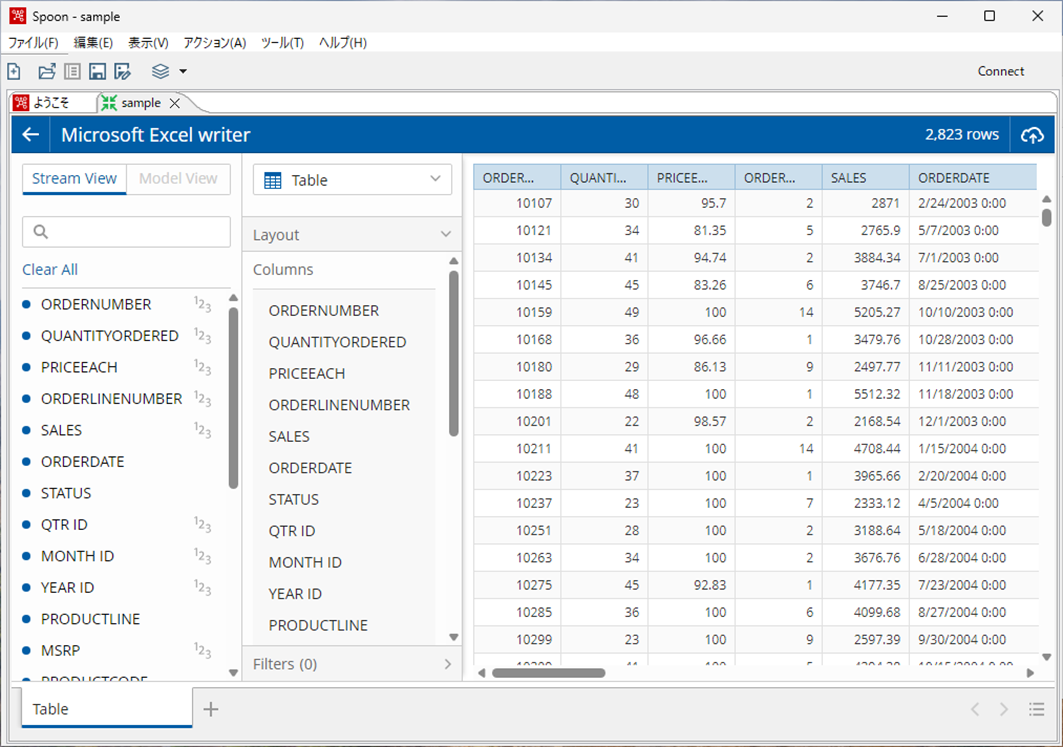Select the sample tab
The height and width of the screenshot is (747, 1063).
pyautogui.click(x=141, y=103)
